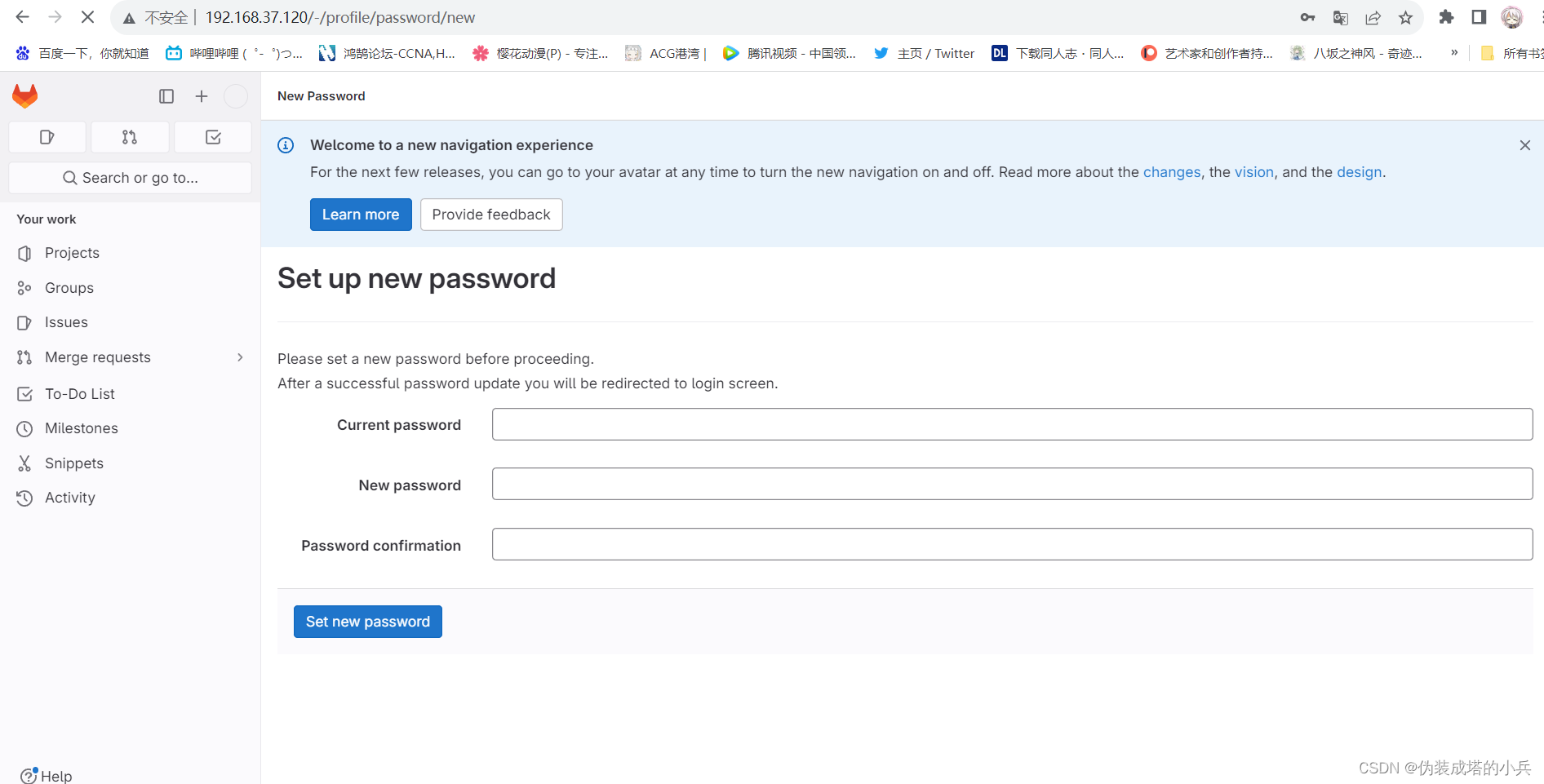Follow the changes link
Viewport: 1544px width, 784px height.
coord(1172,172)
